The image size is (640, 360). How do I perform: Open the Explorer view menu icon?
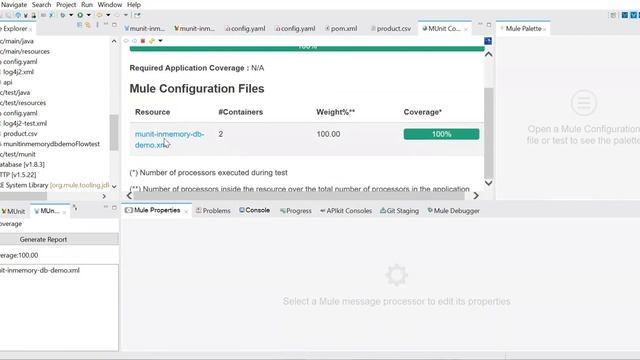[x=97, y=25]
